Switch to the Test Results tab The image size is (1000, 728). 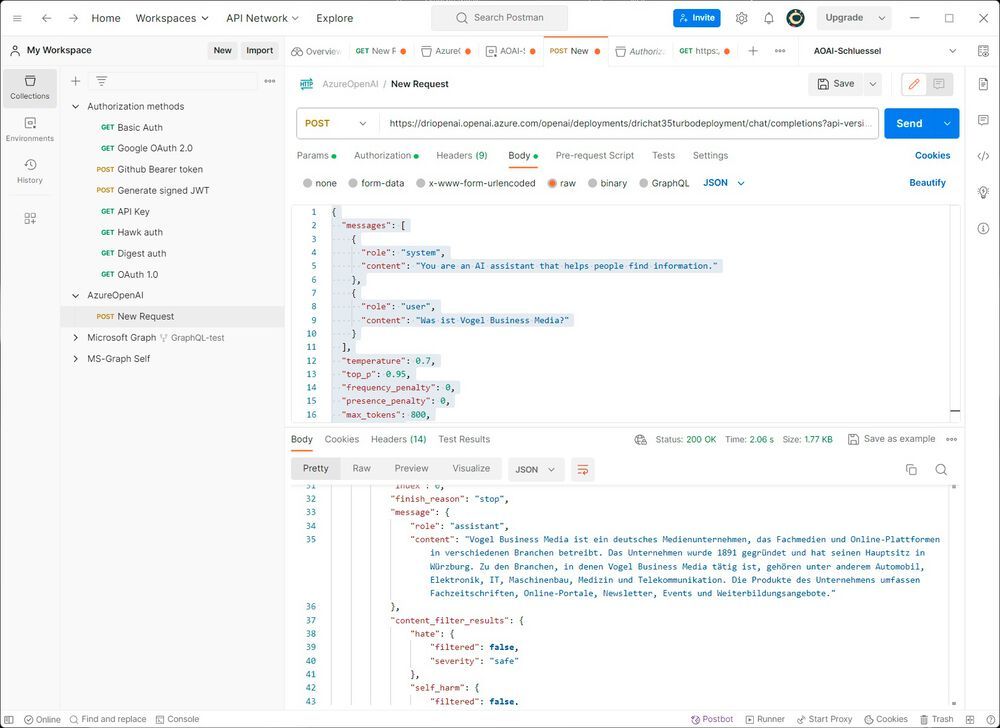tap(464, 439)
